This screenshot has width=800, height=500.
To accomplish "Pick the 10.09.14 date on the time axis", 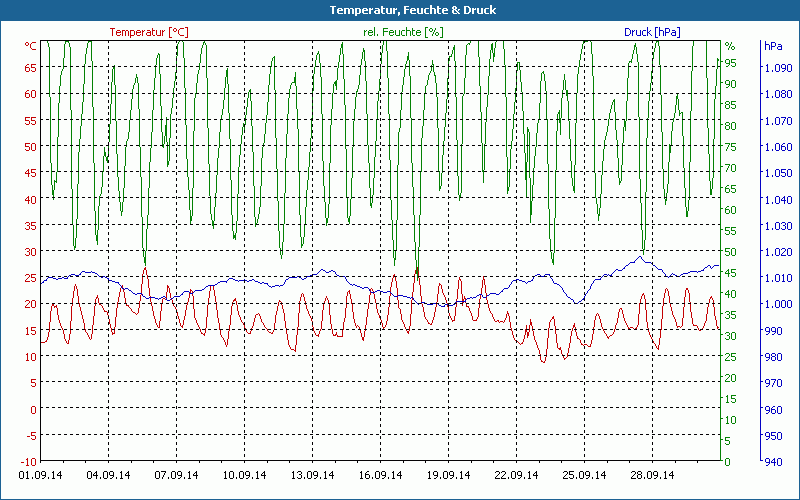I will click(244, 476).
